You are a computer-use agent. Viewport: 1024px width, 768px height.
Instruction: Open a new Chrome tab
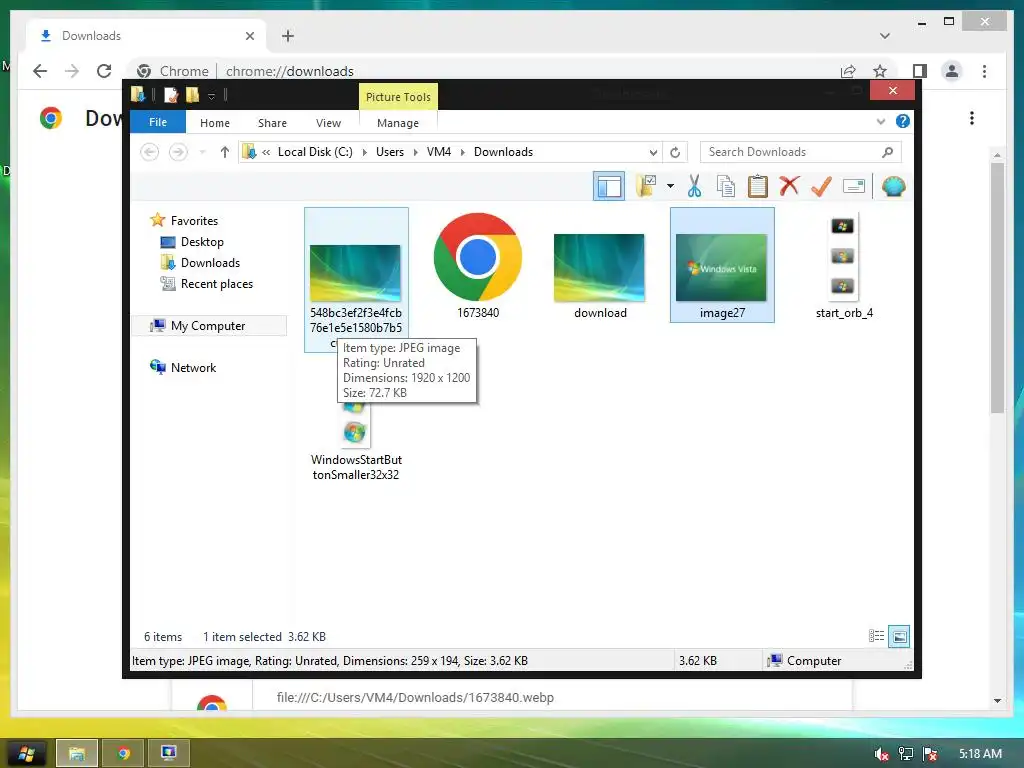click(x=288, y=36)
